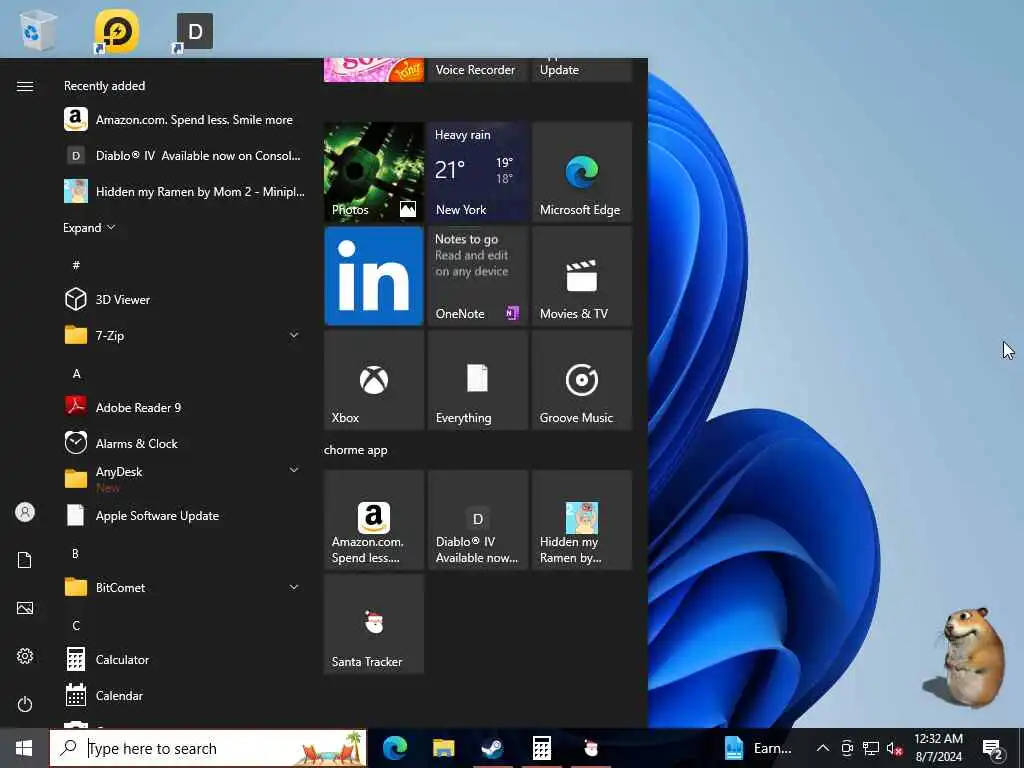Image resolution: width=1024 pixels, height=768 pixels.
Task: Open the Movies & TV tile
Action: (x=582, y=276)
